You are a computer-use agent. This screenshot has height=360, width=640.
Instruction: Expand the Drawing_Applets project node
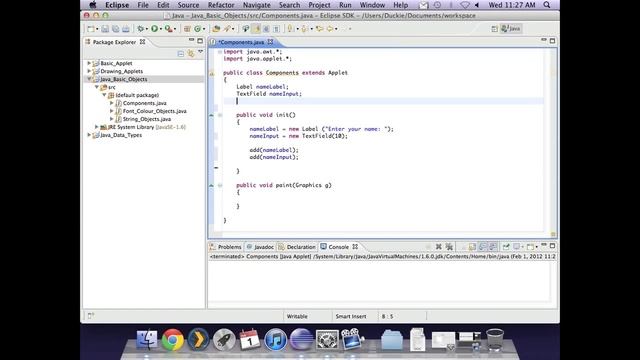click(89, 71)
